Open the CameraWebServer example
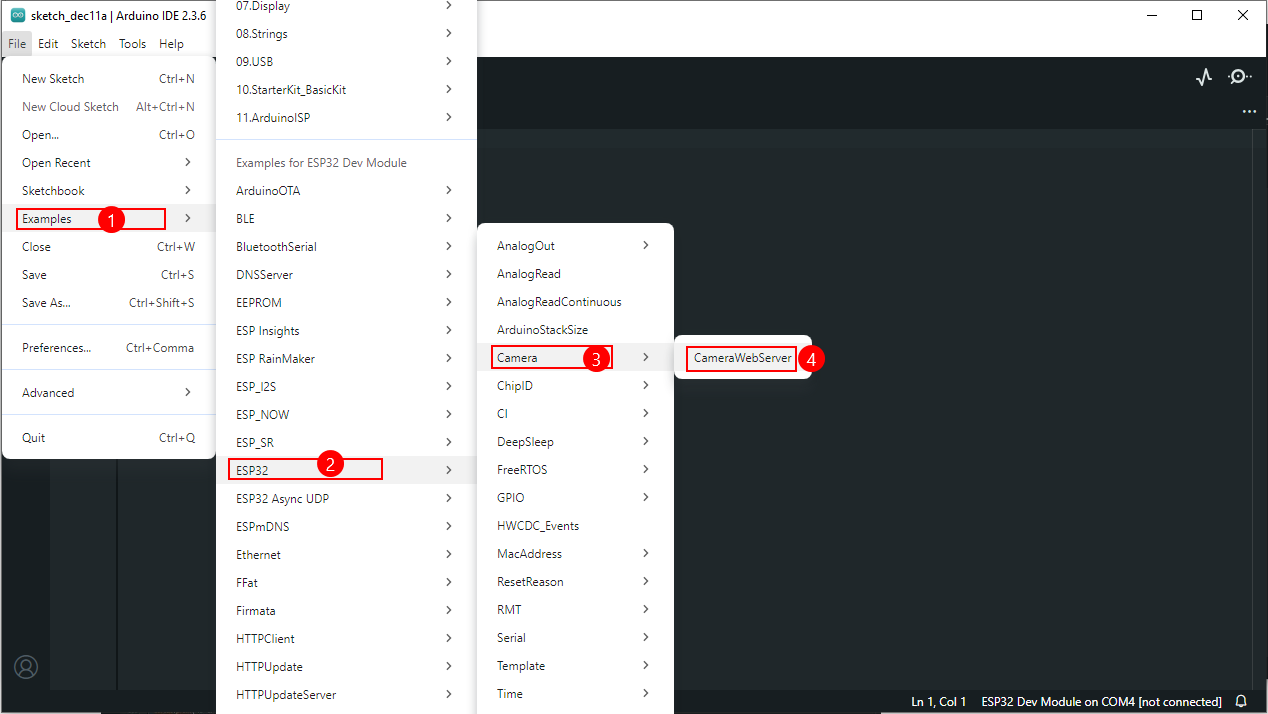 [x=742, y=358]
